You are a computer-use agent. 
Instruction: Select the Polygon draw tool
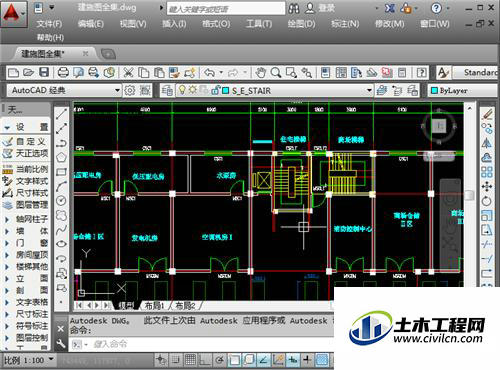tap(61, 157)
